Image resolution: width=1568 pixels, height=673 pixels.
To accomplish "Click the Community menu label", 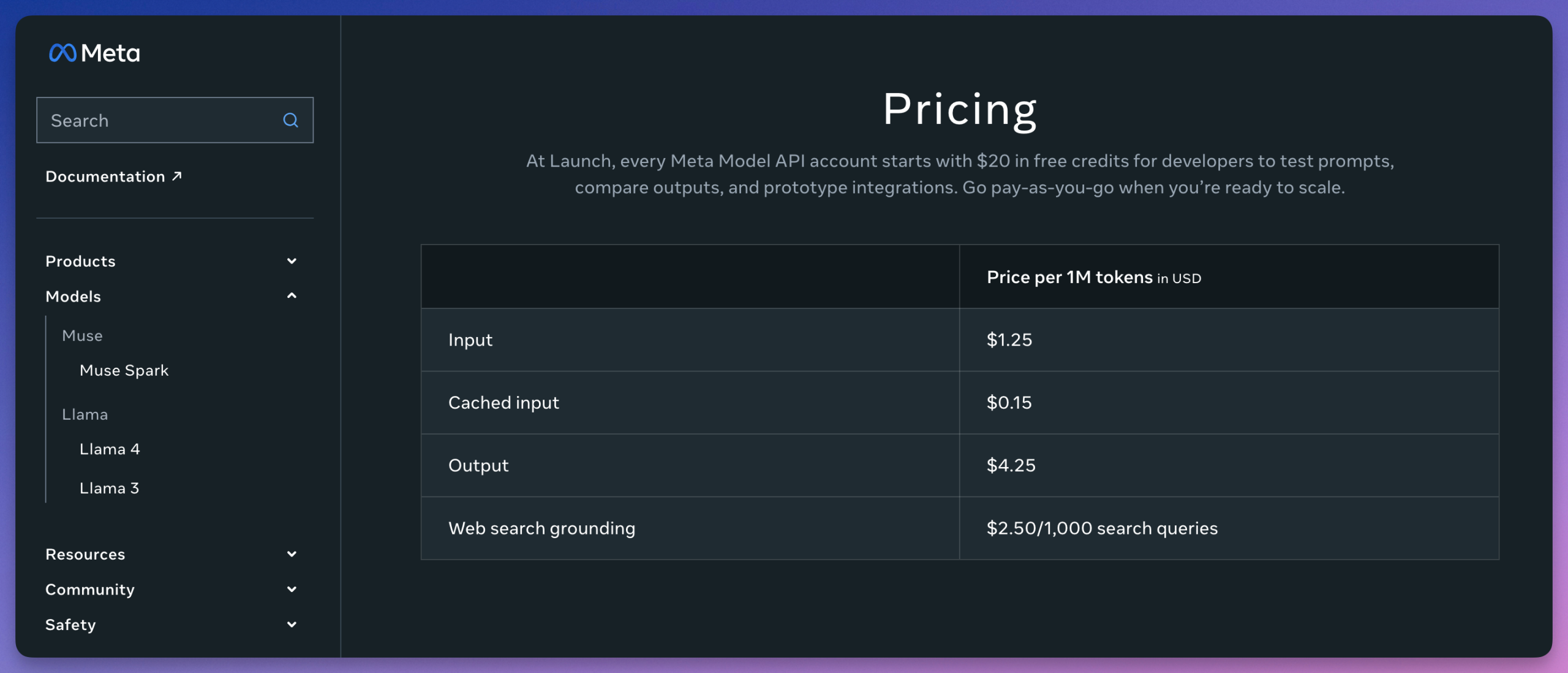I will [90, 590].
